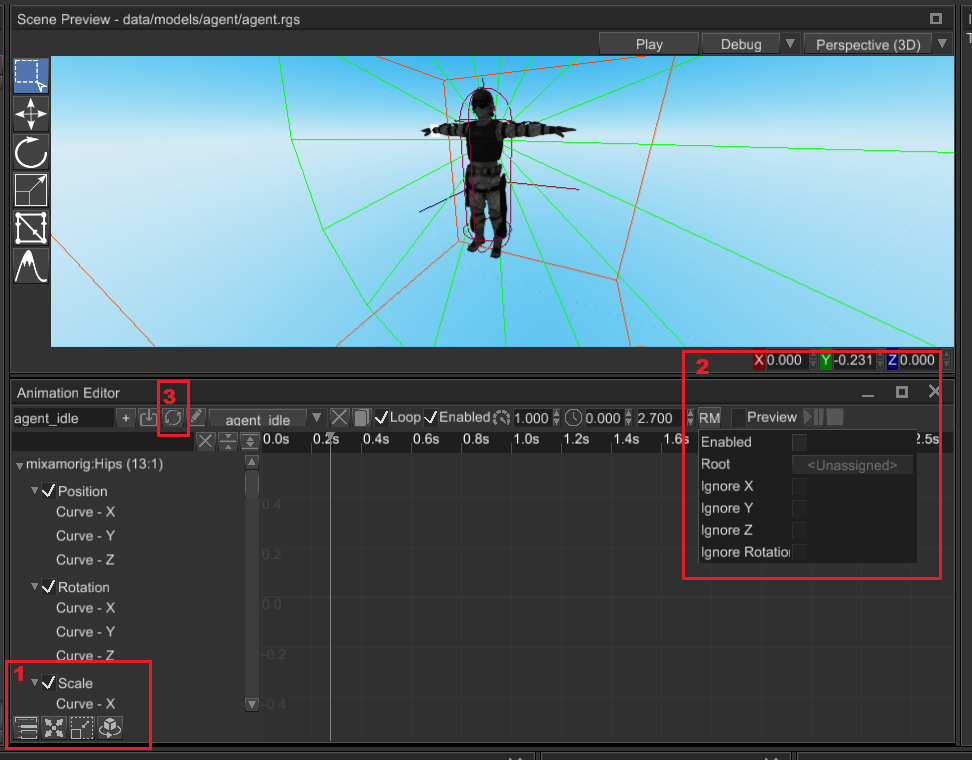Collapse the Rotation track group
The width and height of the screenshot is (972, 760).
point(35,587)
